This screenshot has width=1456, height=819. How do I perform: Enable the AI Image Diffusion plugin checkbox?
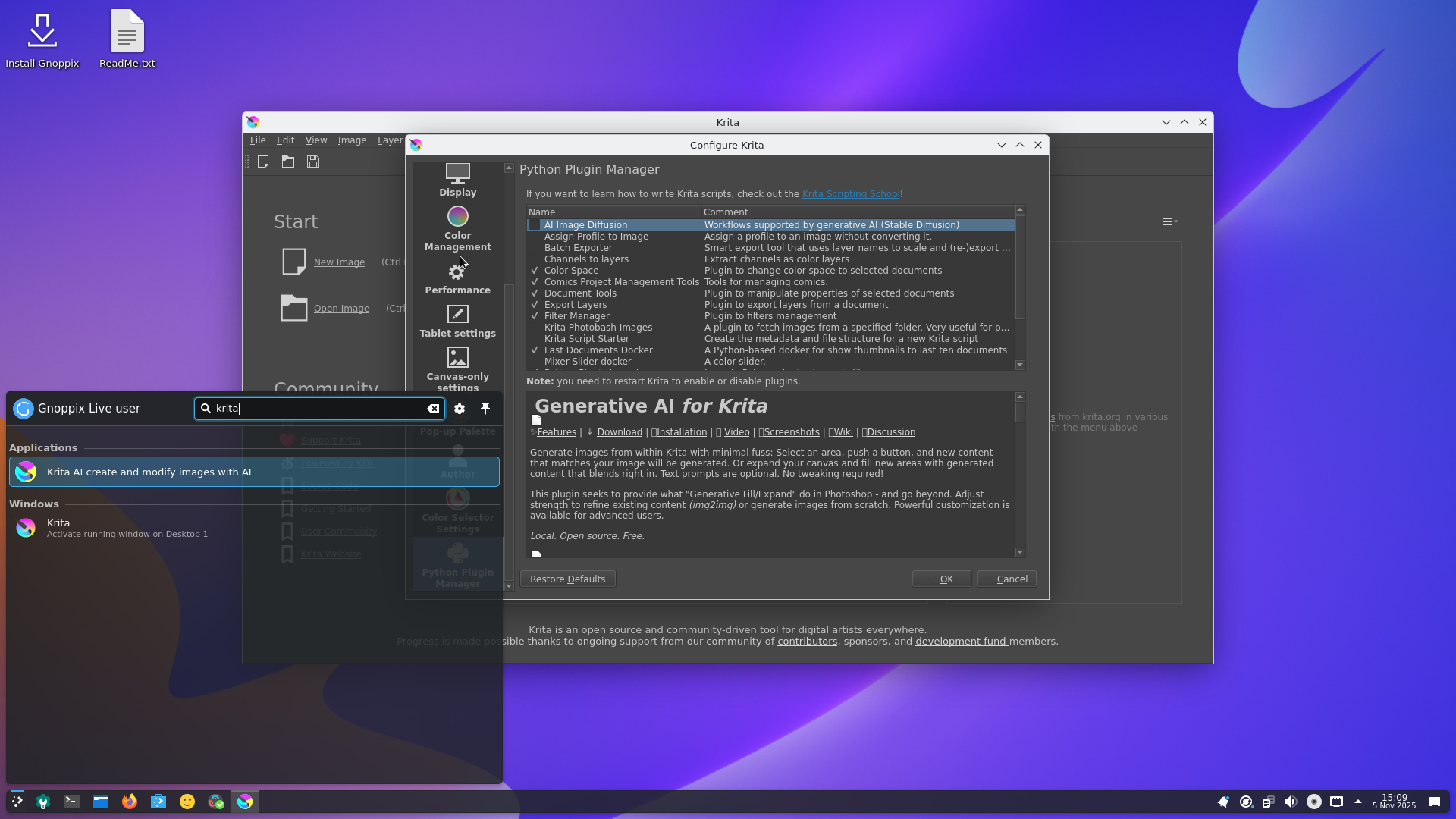(535, 225)
